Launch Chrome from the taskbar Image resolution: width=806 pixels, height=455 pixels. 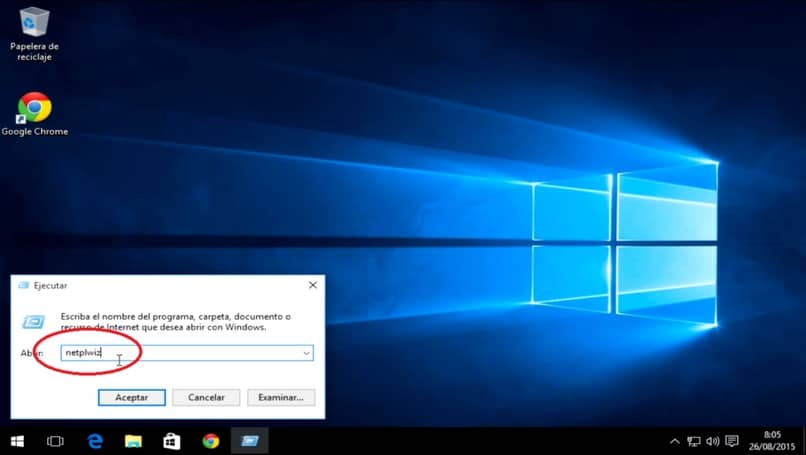[x=211, y=441]
